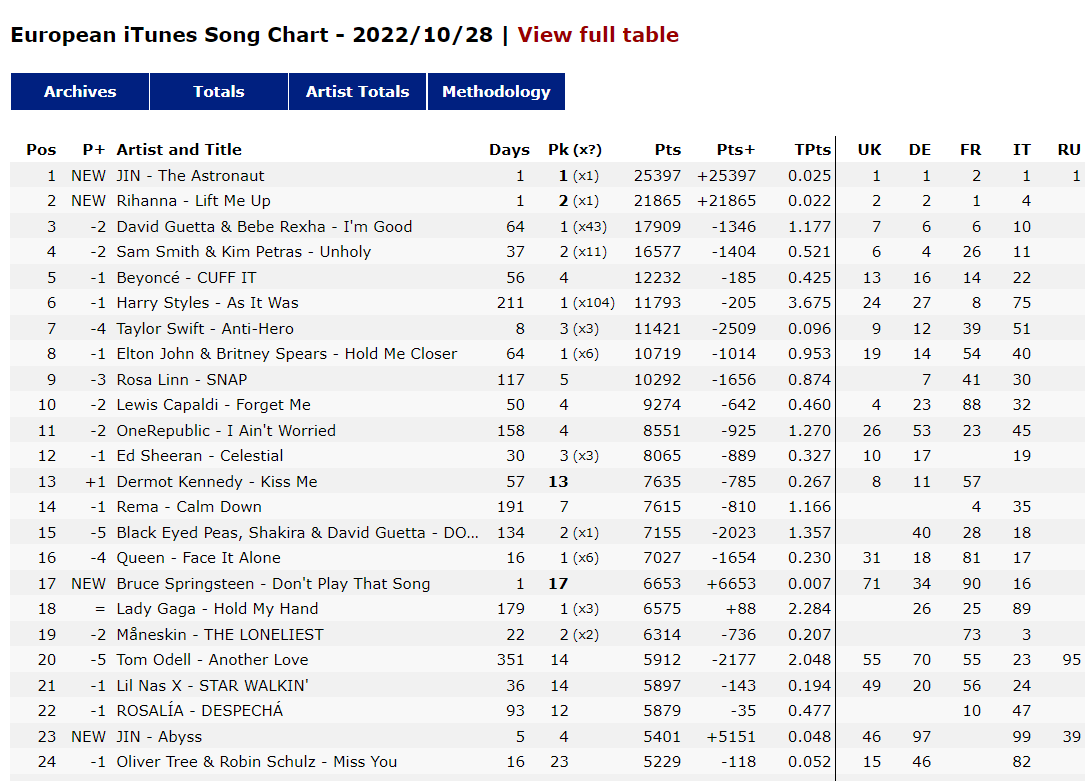
Task: Select Taylor Swift - Anti-Hero row
Action: pos(548,329)
